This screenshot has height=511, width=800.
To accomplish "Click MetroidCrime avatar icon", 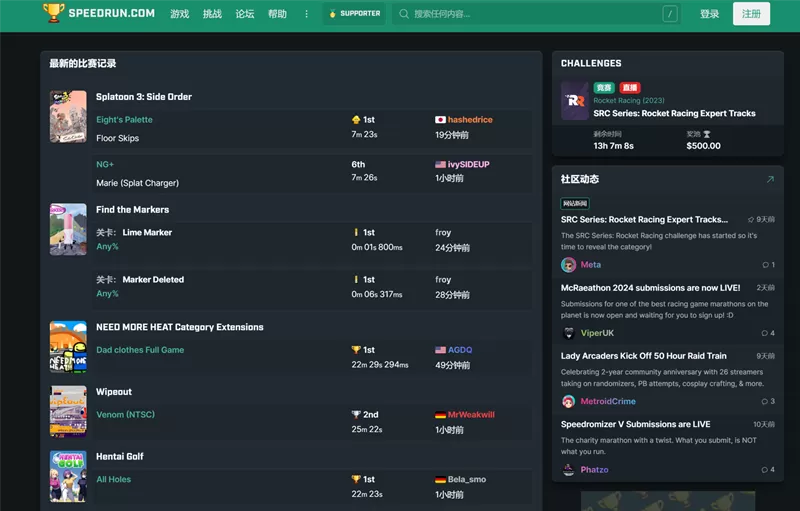I will pos(568,401).
